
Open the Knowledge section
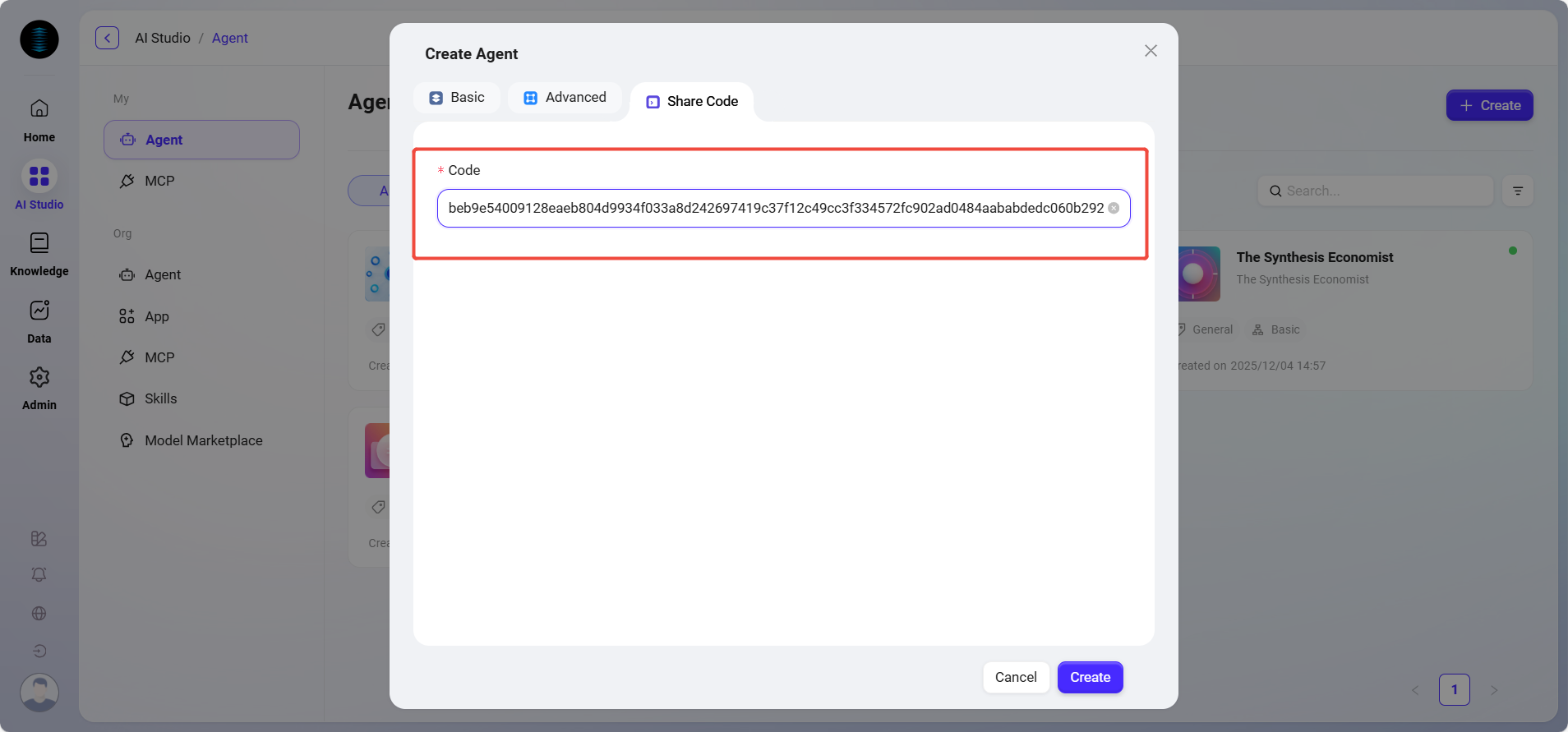point(39,254)
